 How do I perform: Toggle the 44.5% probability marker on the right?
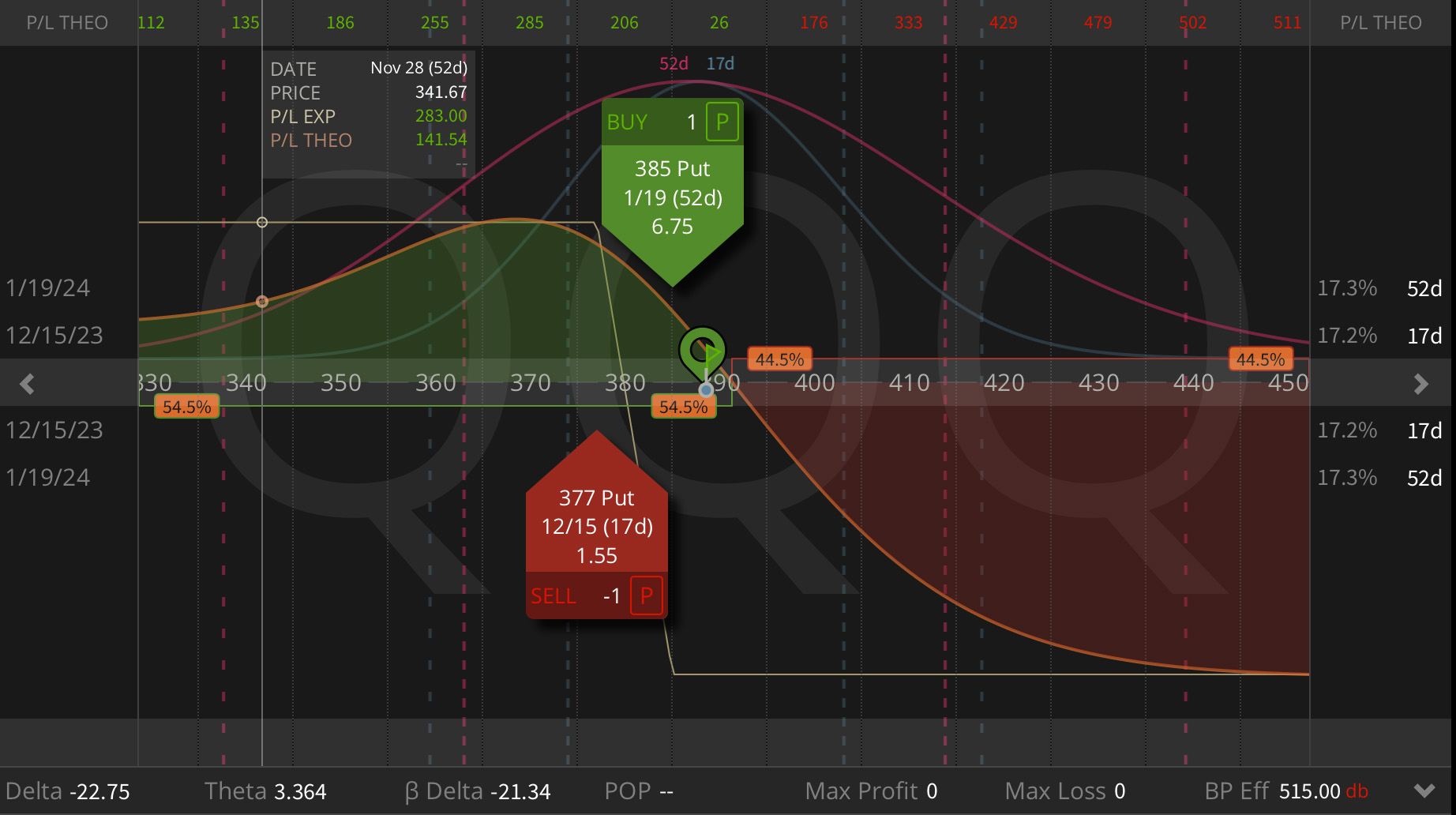[1261, 359]
